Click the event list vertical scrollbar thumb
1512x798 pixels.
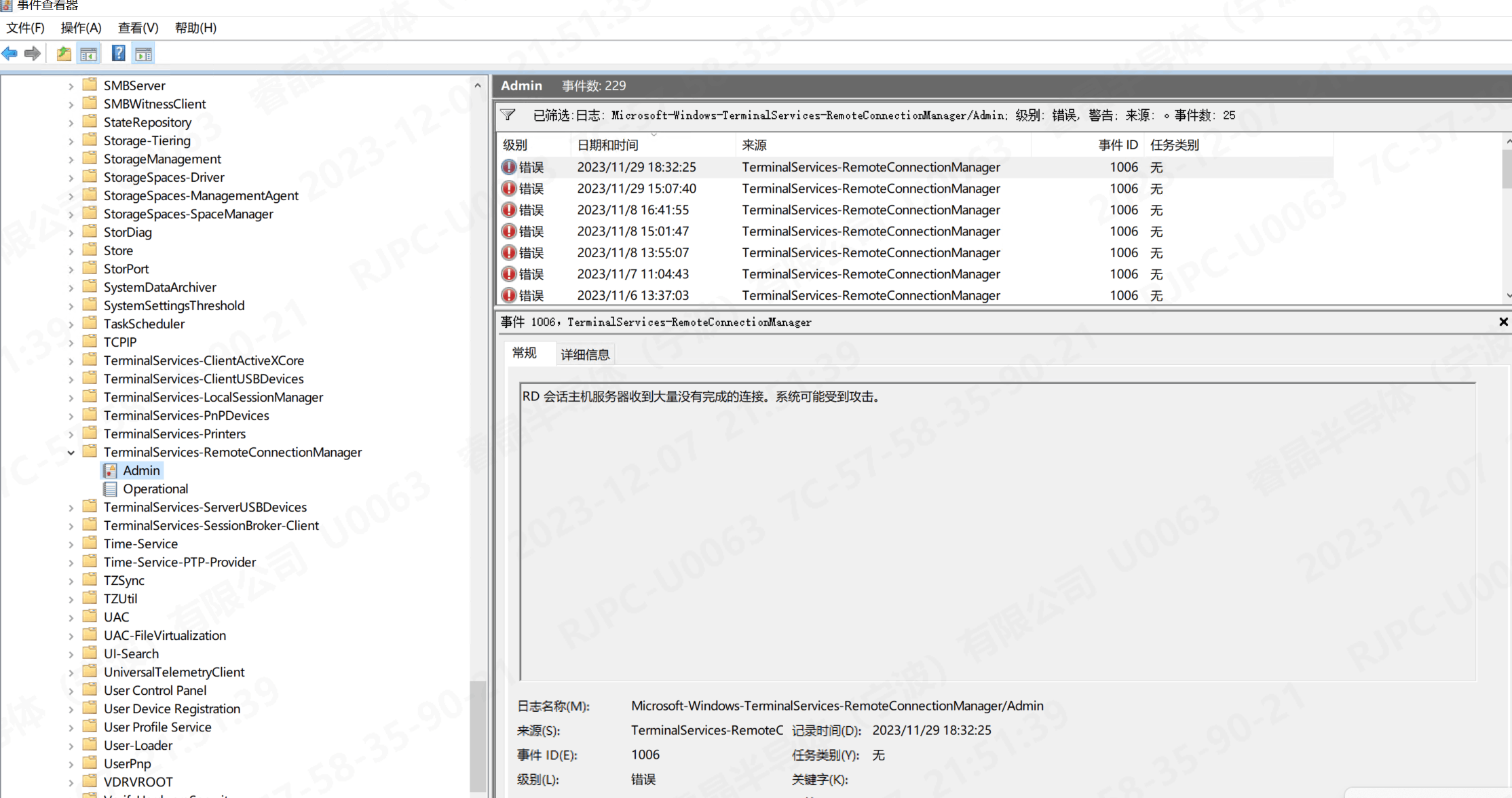pyautogui.click(x=1507, y=170)
